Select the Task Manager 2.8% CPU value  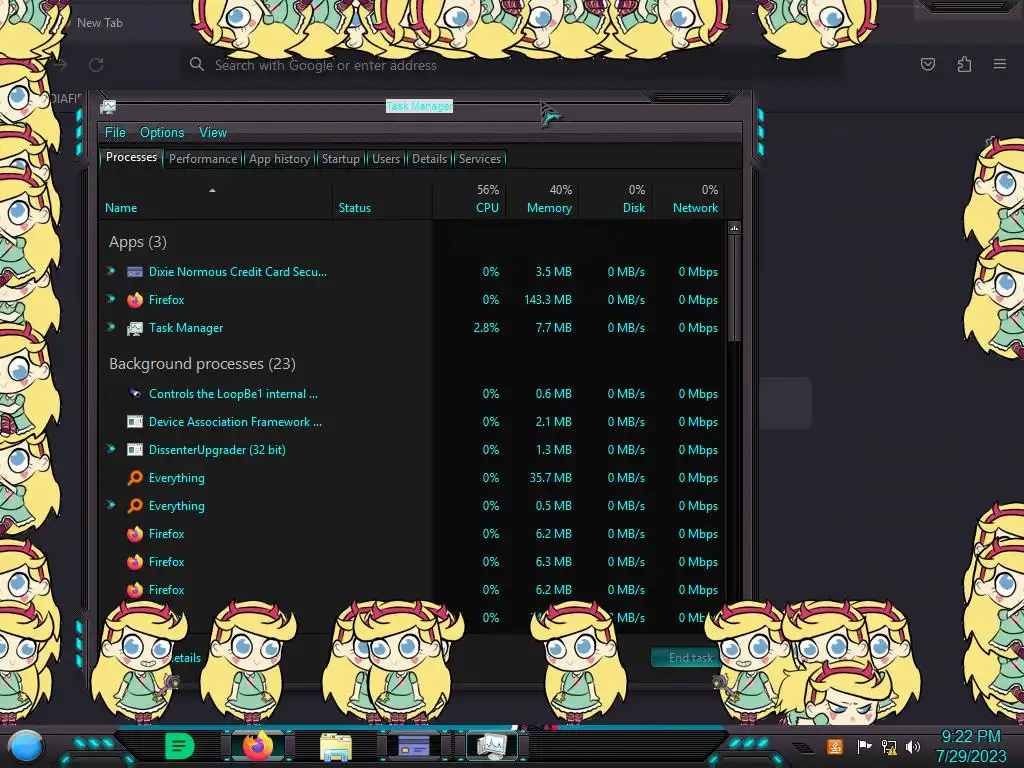coord(486,328)
